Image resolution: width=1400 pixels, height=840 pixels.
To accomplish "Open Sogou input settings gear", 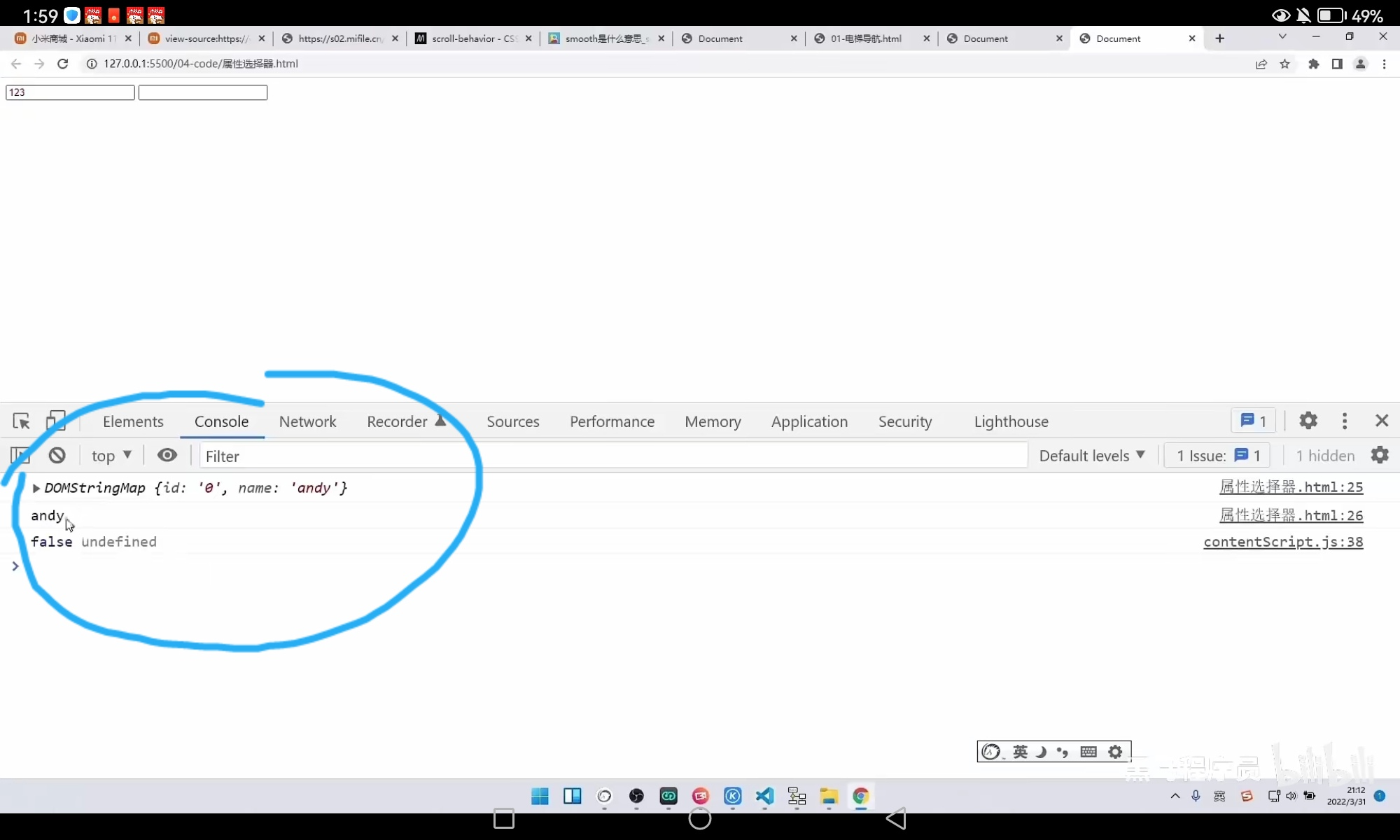I will (1114, 751).
